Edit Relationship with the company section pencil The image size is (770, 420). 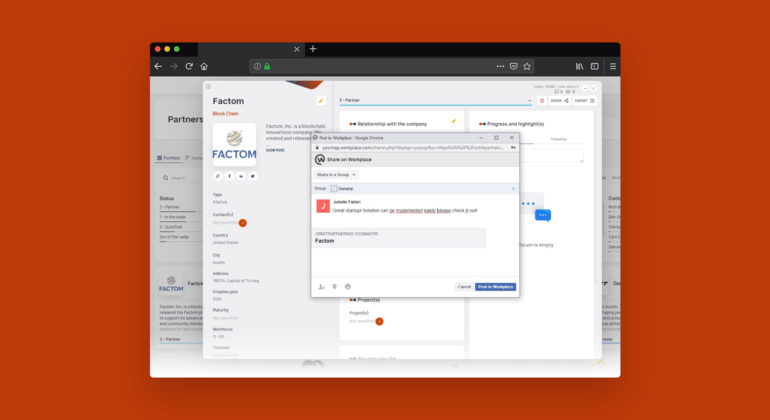pos(454,121)
